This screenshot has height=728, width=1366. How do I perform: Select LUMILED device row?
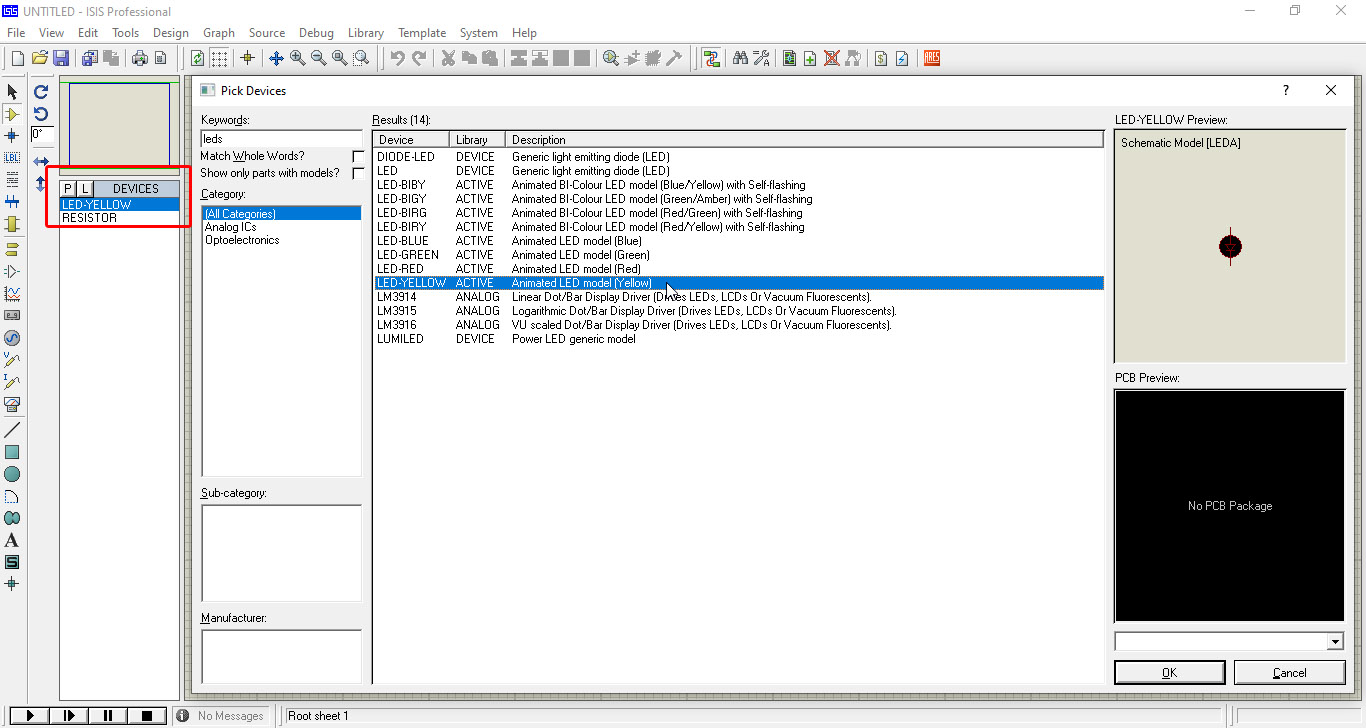click(739, 339)
